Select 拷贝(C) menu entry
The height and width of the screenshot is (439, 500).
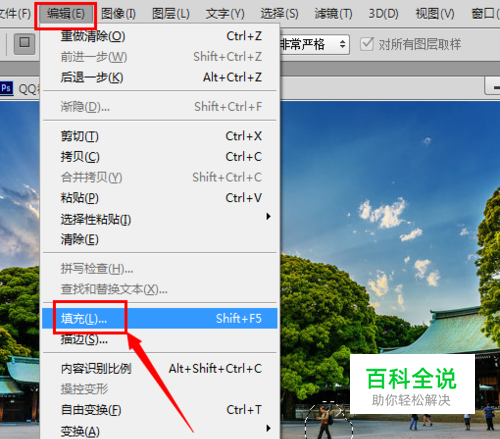pos(160,157)
